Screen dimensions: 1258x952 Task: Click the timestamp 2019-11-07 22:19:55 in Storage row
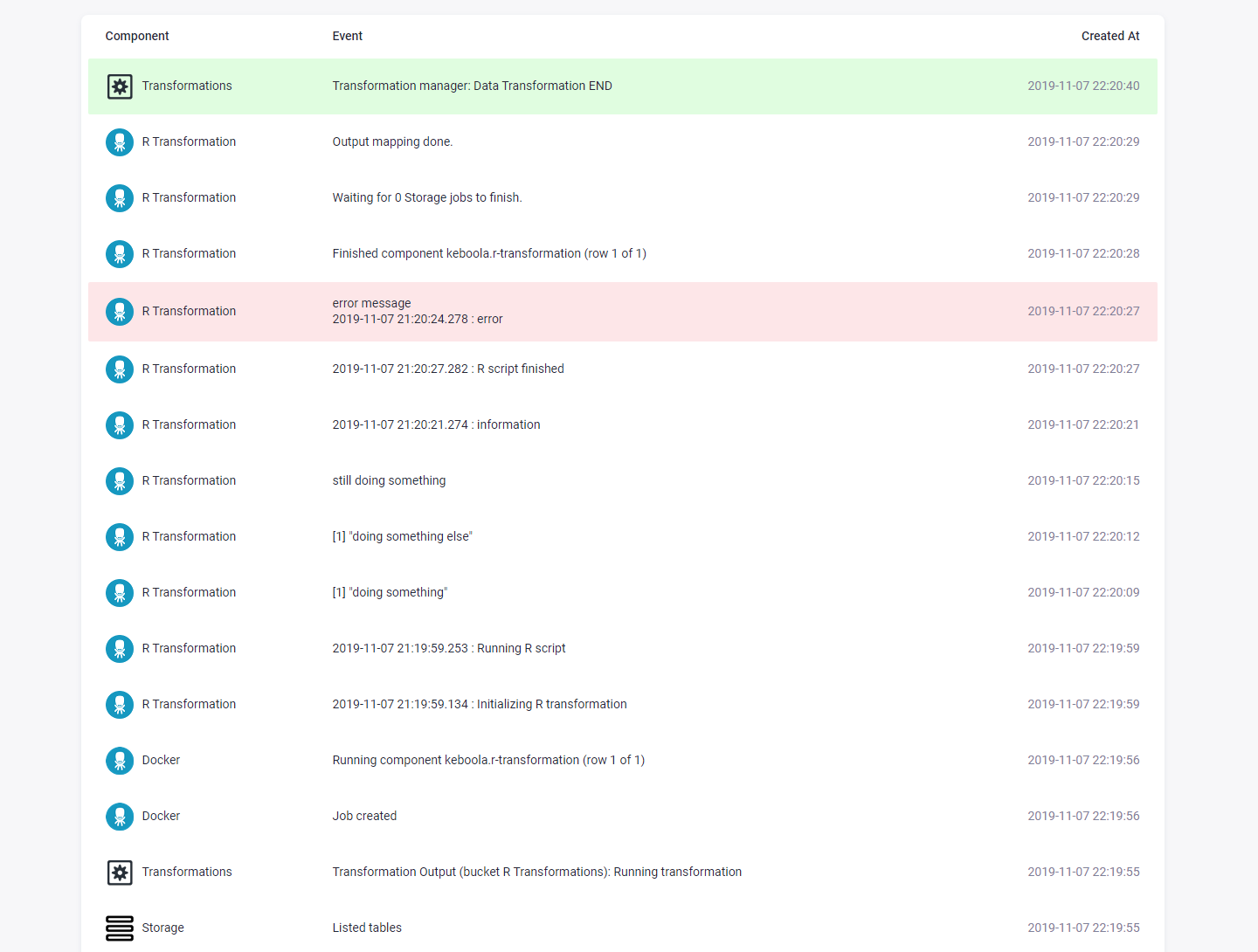1083,928
